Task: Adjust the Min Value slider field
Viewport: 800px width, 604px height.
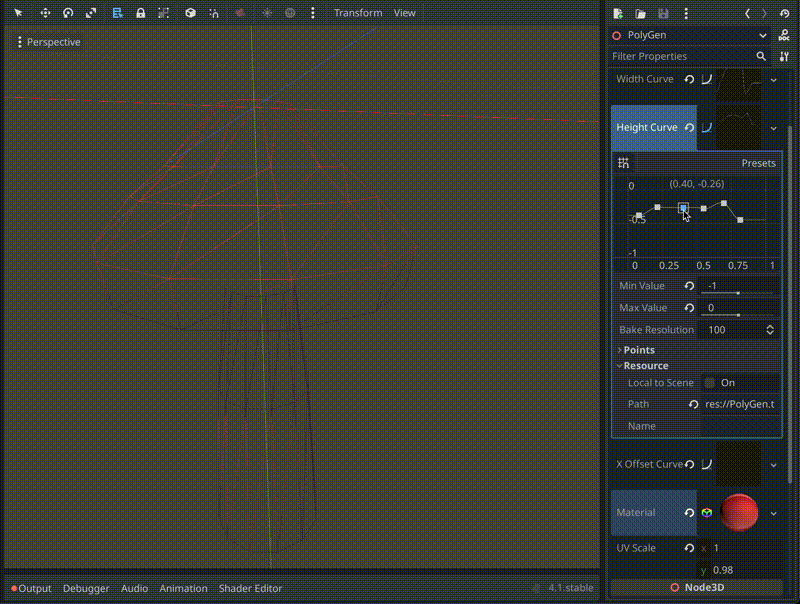Action: coord(739,286)
